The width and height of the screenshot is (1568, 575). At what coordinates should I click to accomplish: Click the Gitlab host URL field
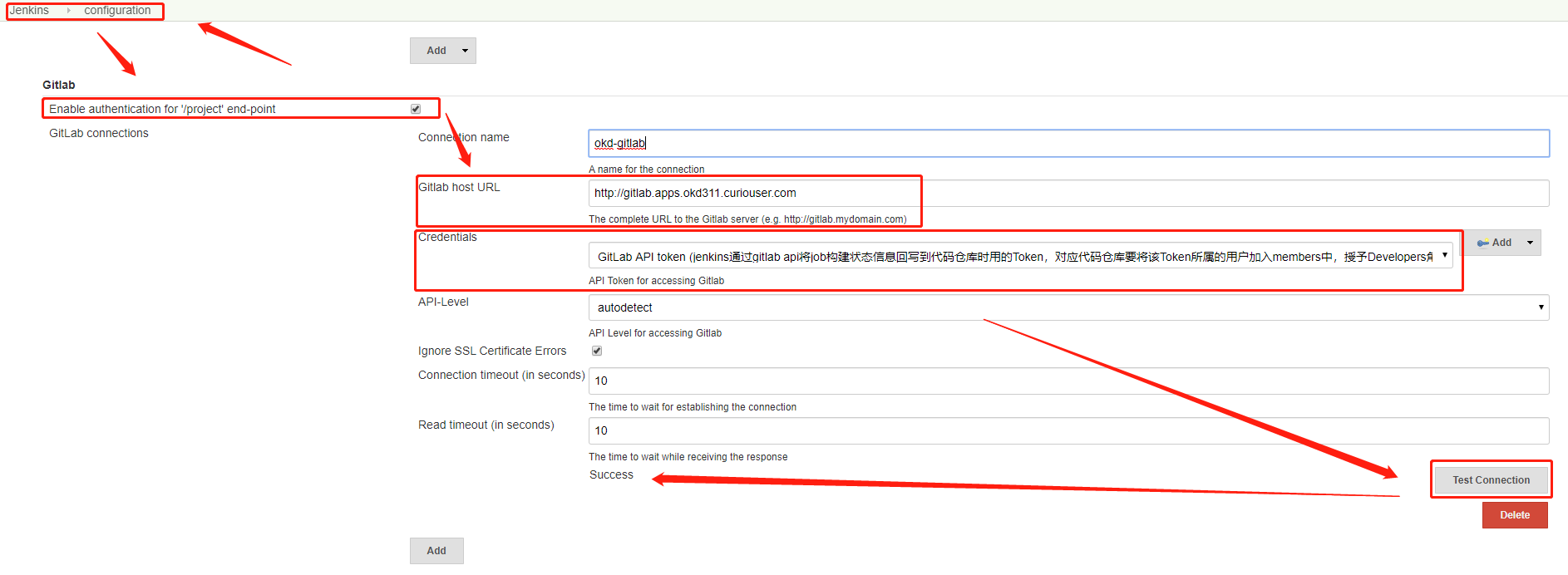coord(1068,193)
